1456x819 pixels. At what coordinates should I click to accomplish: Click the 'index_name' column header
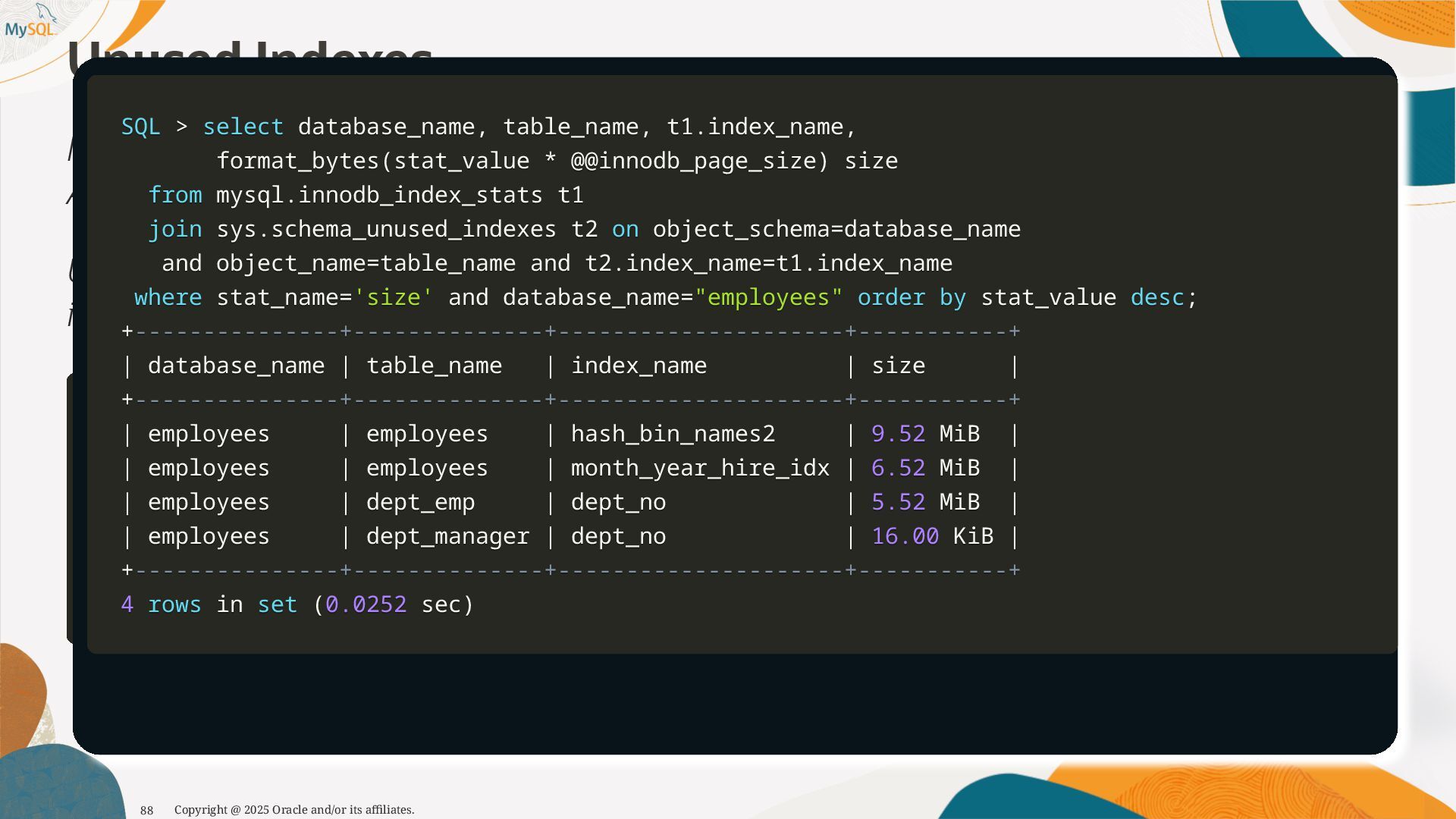[639, 366]
